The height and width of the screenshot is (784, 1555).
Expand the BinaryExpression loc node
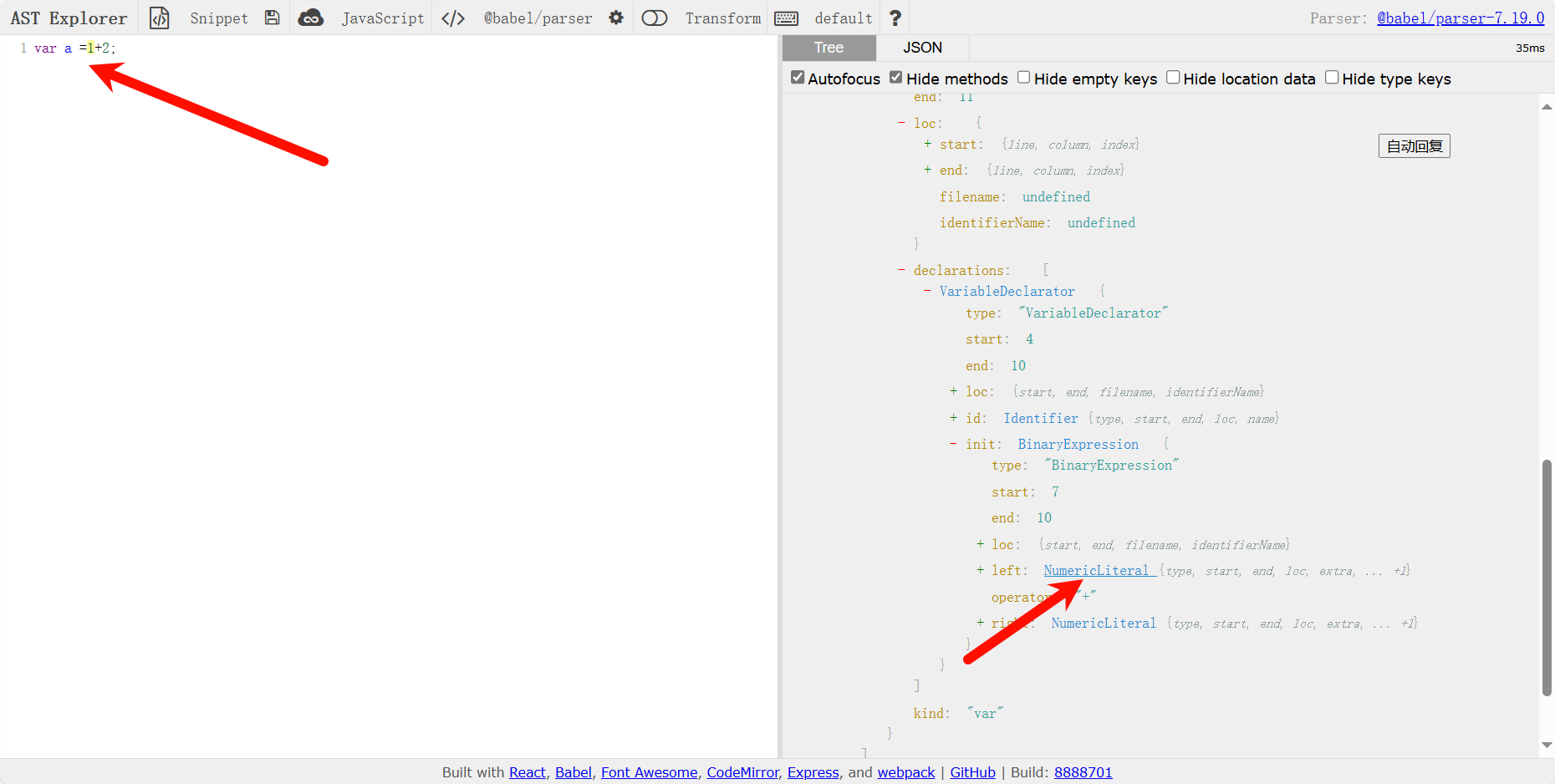pyautogui.click(x=980, y=544)
